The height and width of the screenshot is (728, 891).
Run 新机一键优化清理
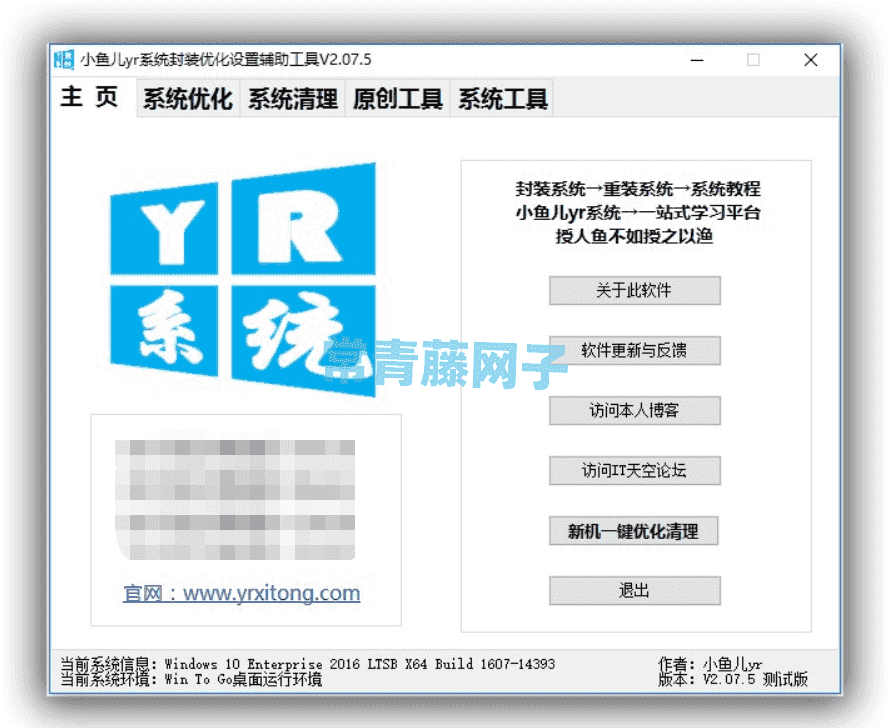tap(634, 531)
